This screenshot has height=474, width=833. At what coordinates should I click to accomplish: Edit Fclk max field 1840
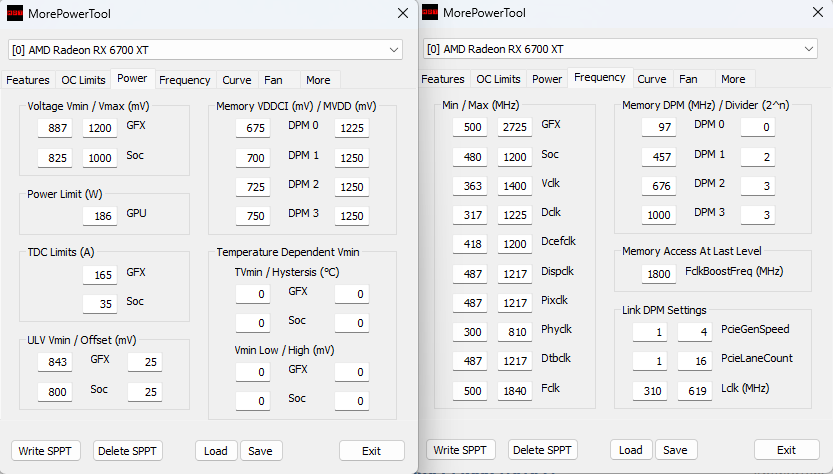[515, 391]
